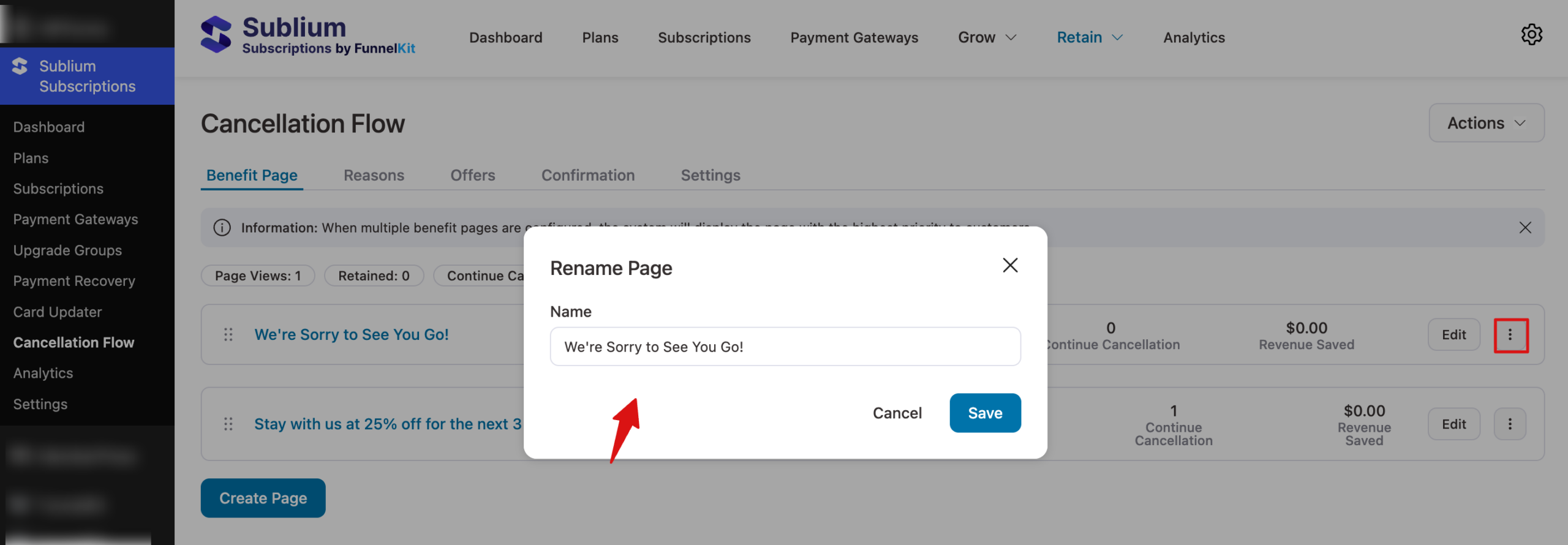The width and height of the screenshot is (1568, 545).
Task: Close the Rename Page dialog
Action: pos(1010,265)
